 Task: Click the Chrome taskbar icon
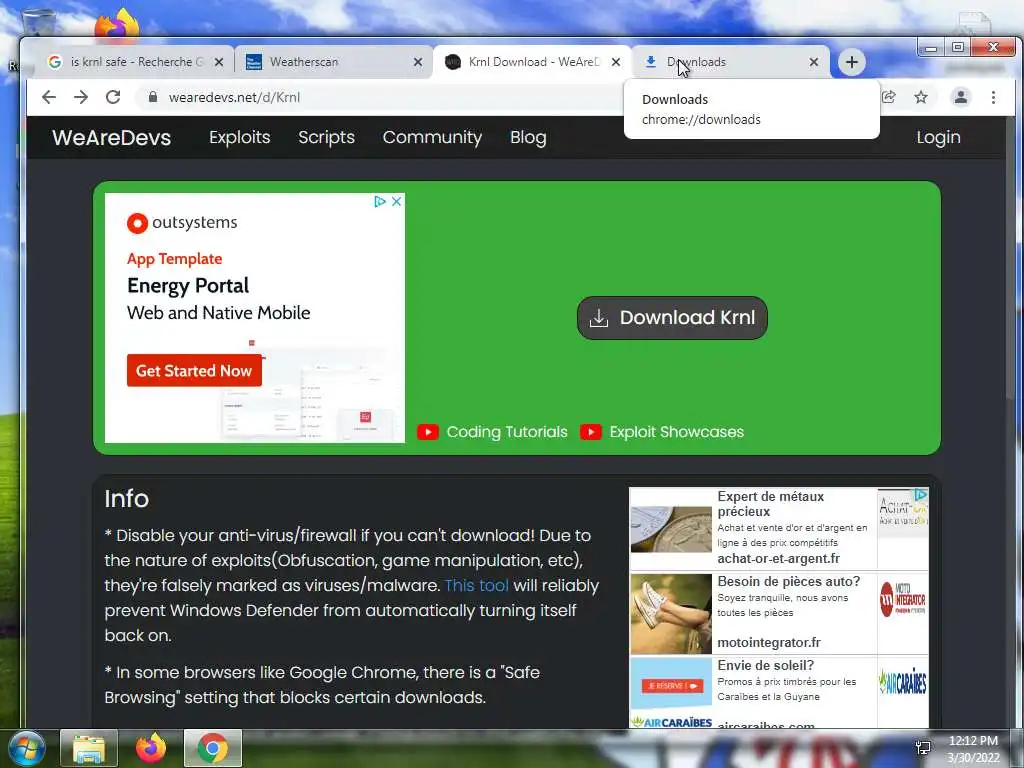(x=213, y=748)
